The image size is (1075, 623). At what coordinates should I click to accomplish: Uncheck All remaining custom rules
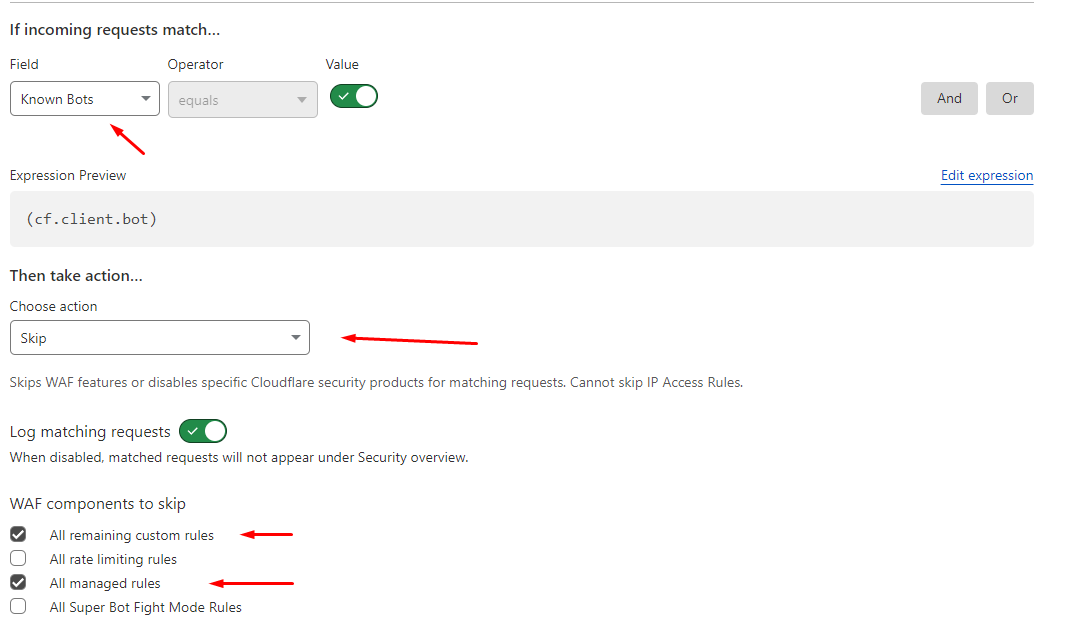point(19,534)
